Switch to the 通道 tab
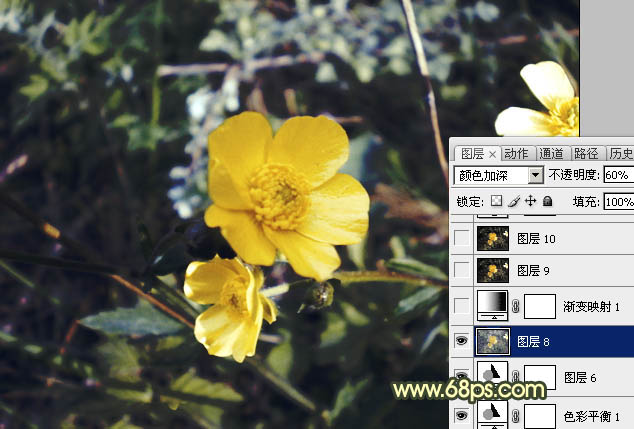Image resolution: width=634 pixels, height=429 pixels. tap(551, 153)
